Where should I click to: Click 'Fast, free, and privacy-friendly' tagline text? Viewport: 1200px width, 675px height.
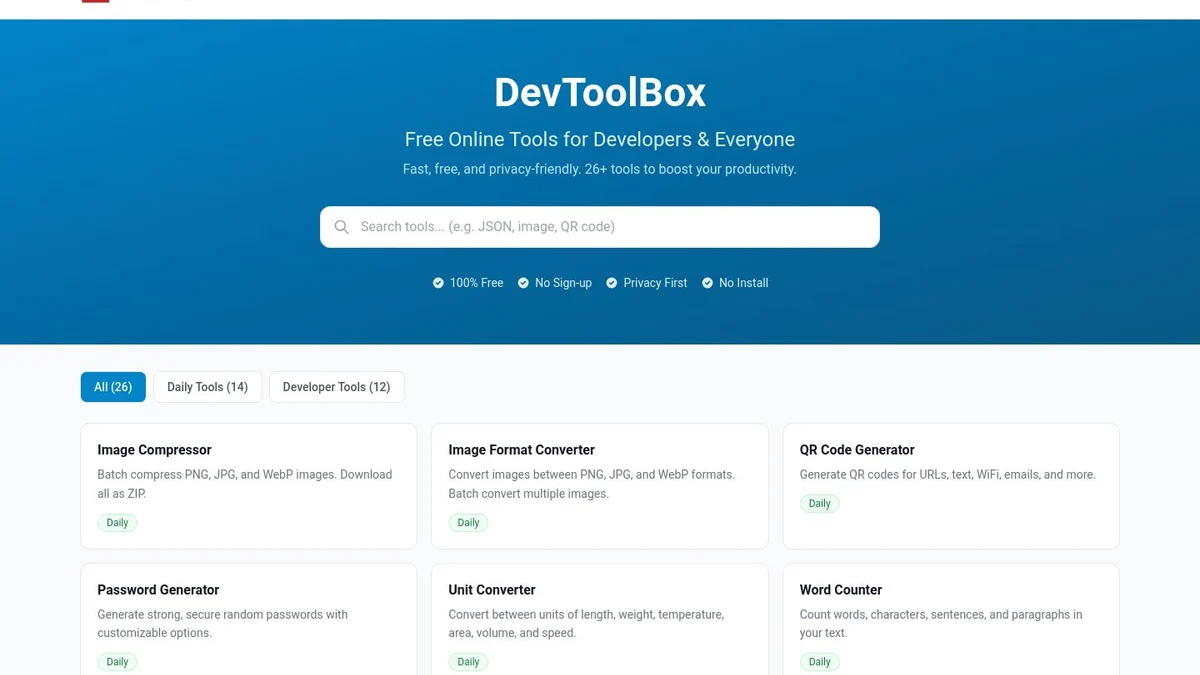click(x=600, y=169)
